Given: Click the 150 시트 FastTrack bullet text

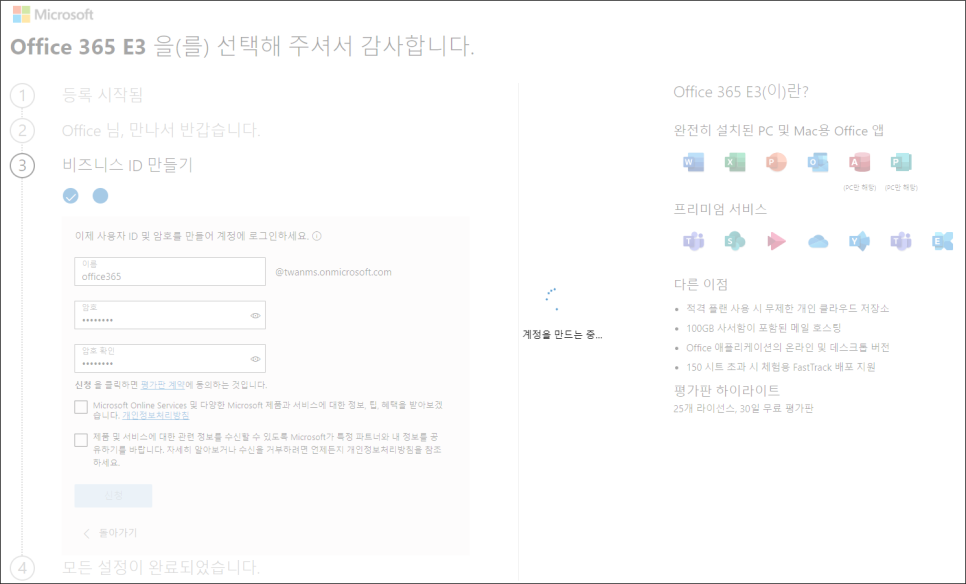Looking at the screenshot, I should pyautogui.click(x=781, y=367).
